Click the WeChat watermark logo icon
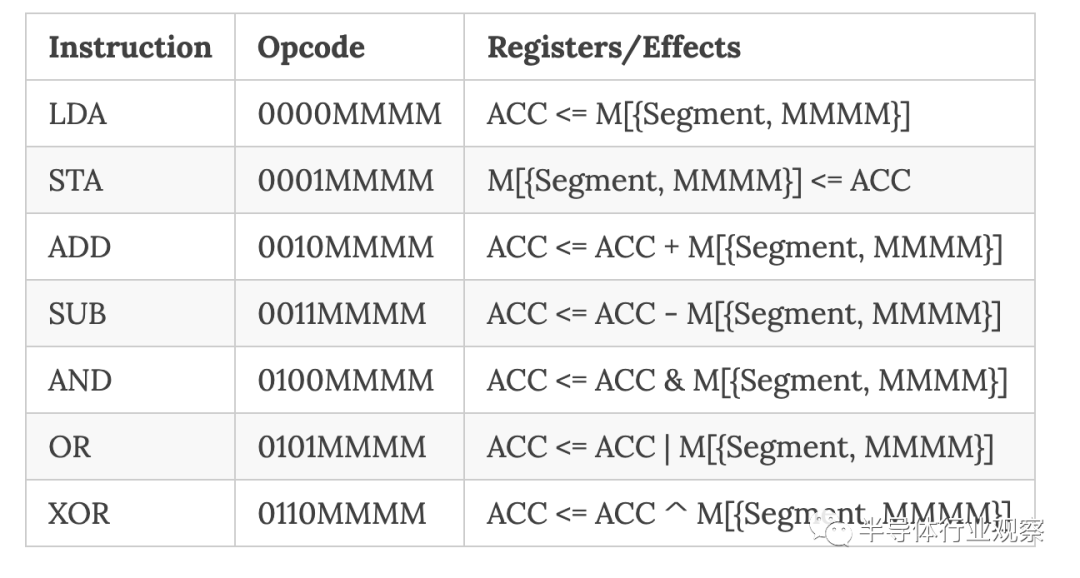The image size is (1080, 578). point(832,529)
